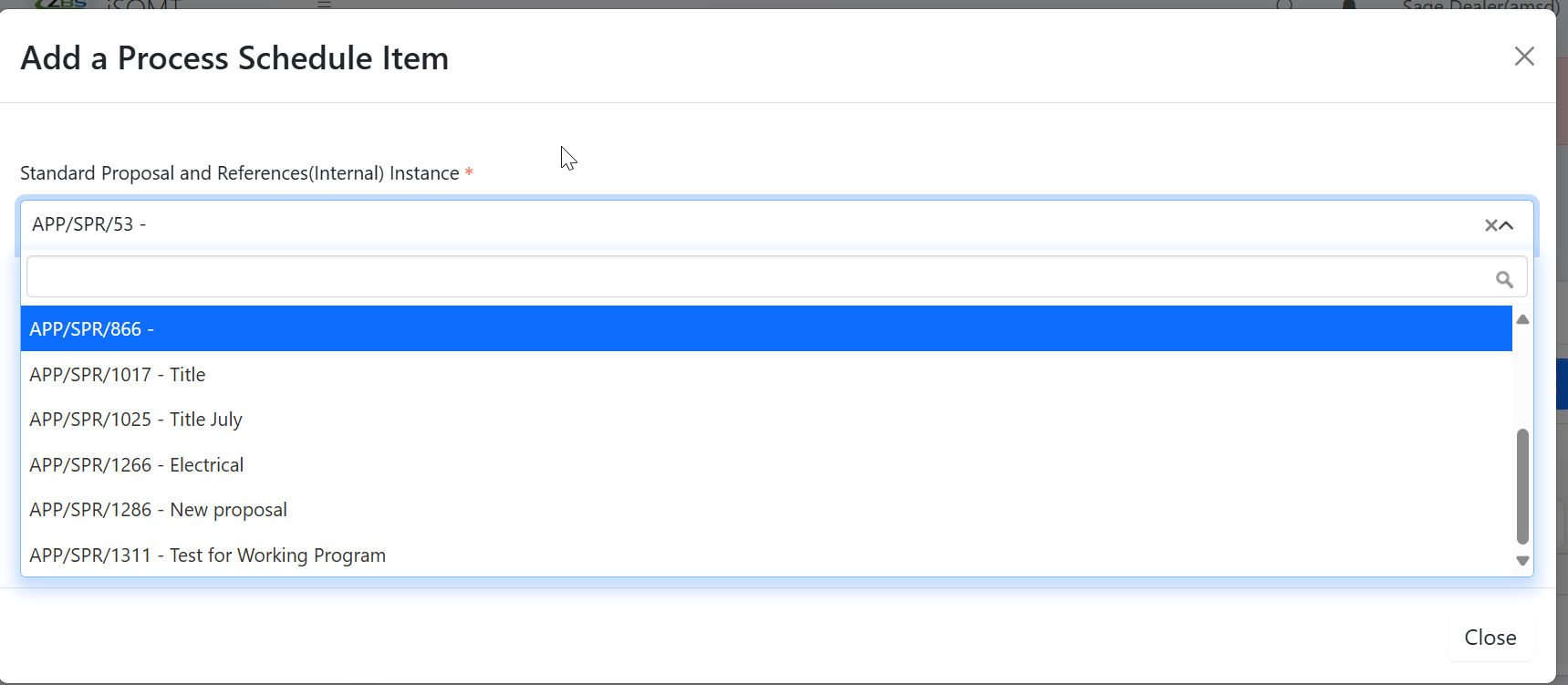Collapse the instance dropdown with the chevron
The height and width of the screenshot is (685, 1568).
(1507, 225)
